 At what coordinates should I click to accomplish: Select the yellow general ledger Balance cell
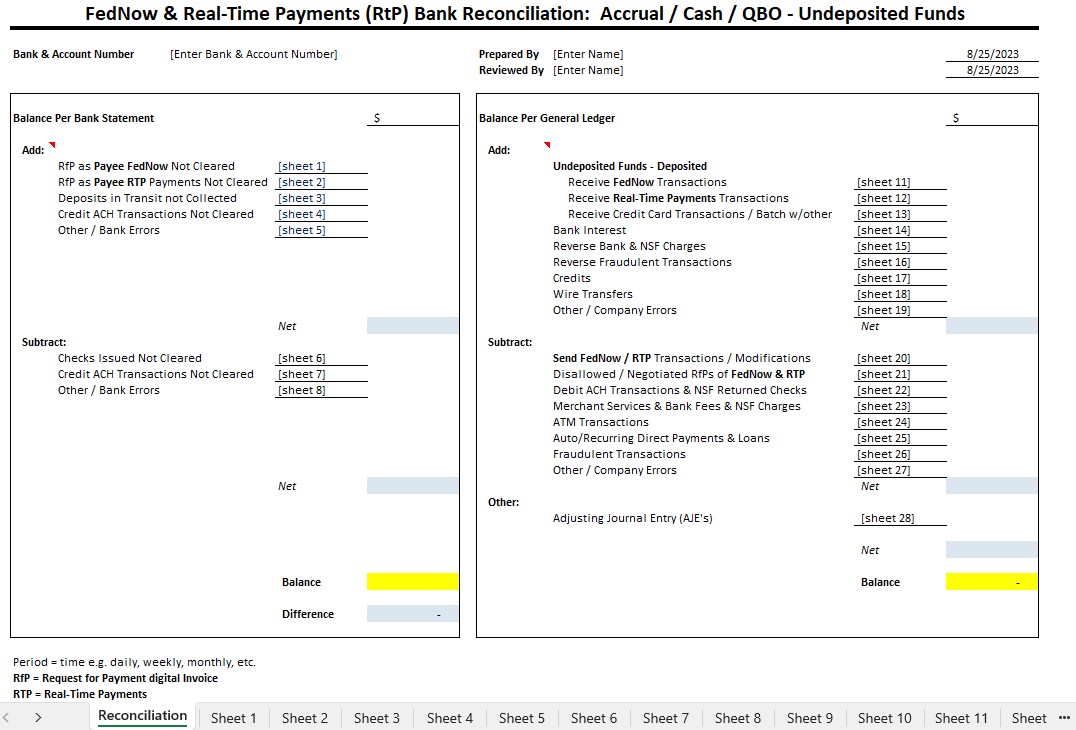coord(992,582)
